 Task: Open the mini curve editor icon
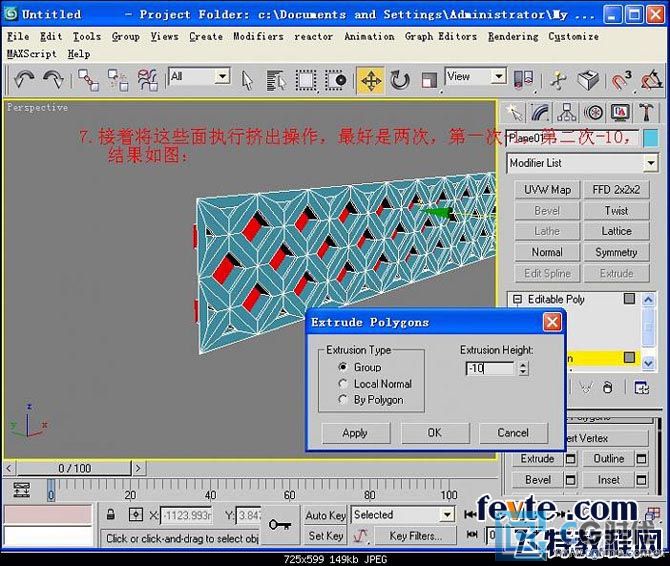pyautogui.click(x=21, y=490)
